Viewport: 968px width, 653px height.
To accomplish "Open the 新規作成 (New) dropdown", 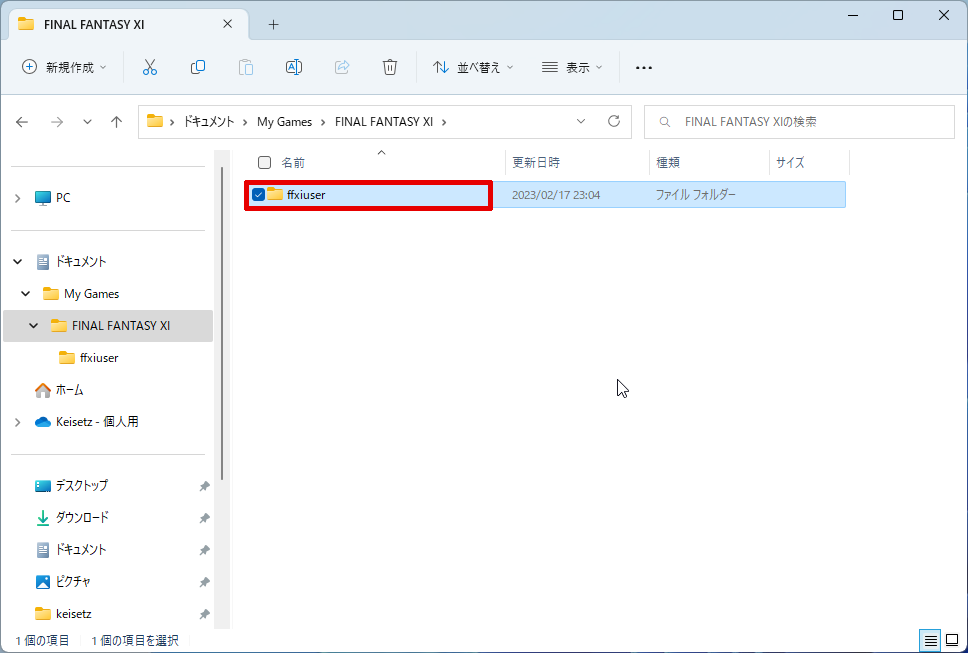I will pos(64,67).
